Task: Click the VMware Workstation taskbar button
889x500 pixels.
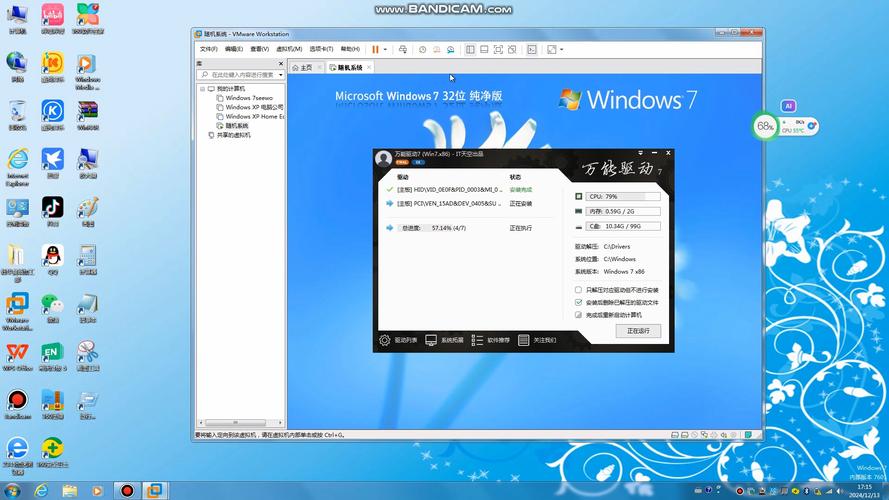Action: tap(154, 490)
